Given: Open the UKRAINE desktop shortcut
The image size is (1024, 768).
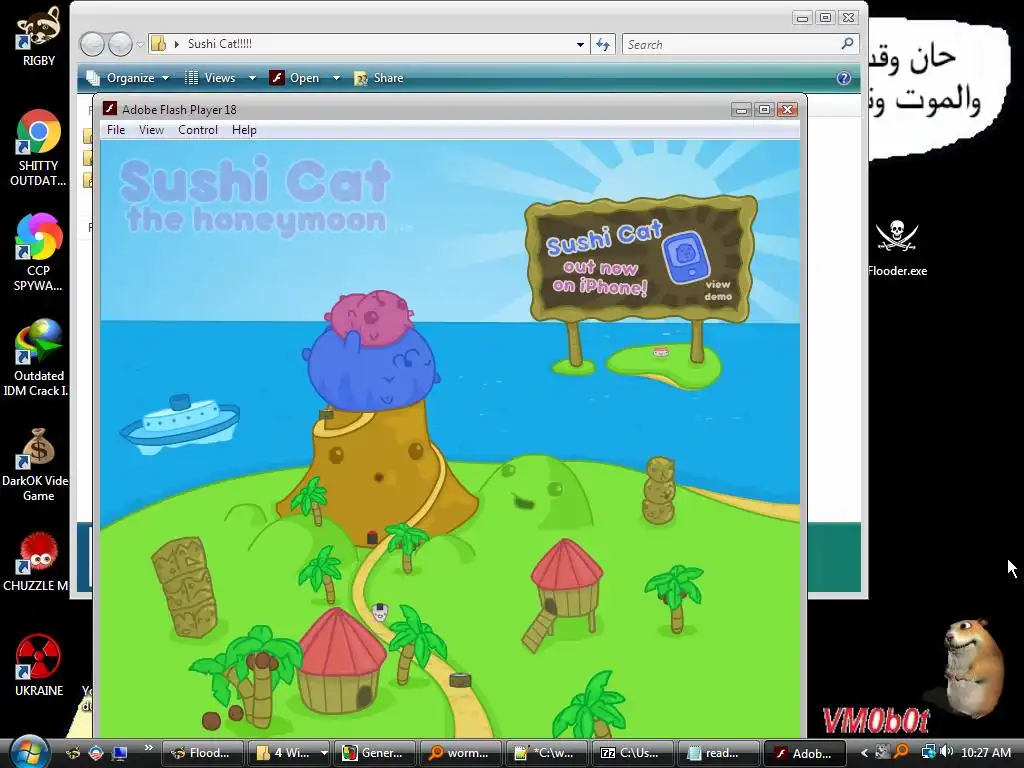Looking at the screenshot, I should point(39,665).
